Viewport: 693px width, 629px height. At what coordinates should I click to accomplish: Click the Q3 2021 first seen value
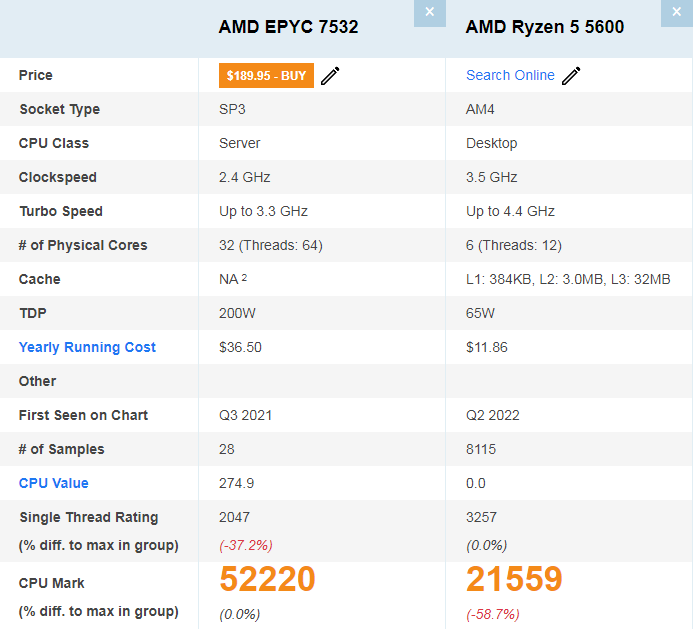pos(245,416)
